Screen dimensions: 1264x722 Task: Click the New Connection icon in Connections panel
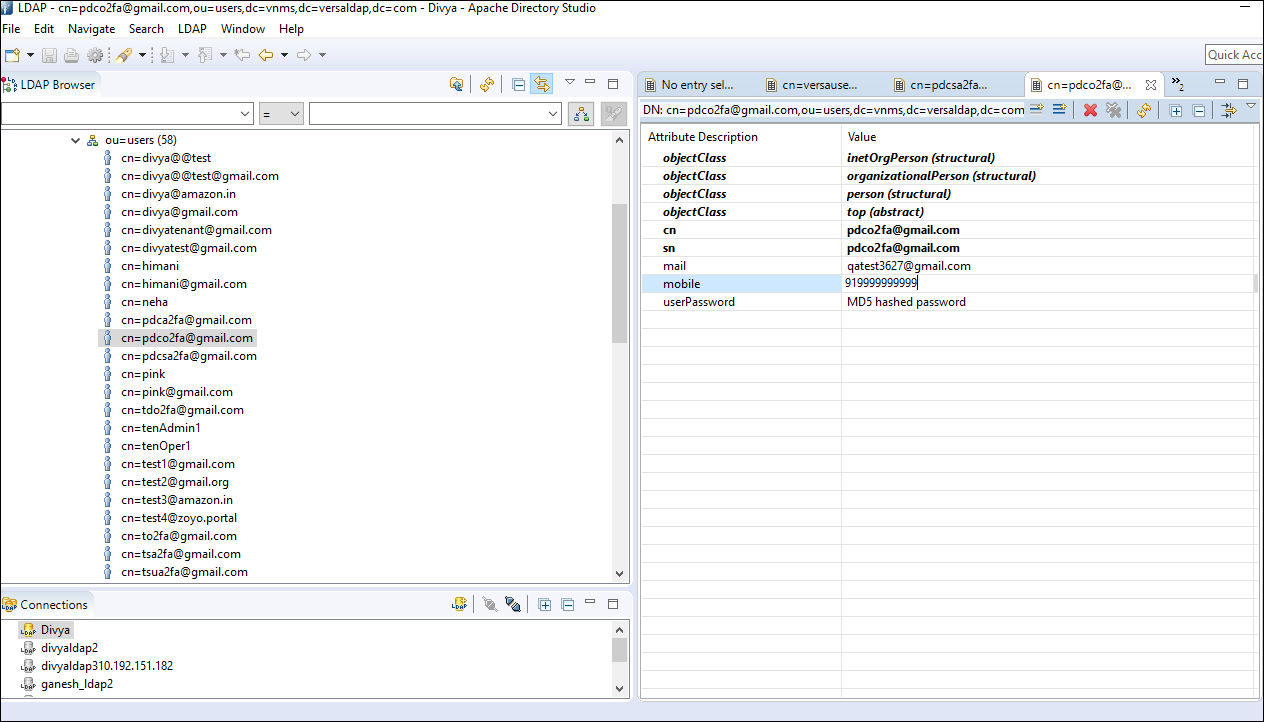point(459,604)
